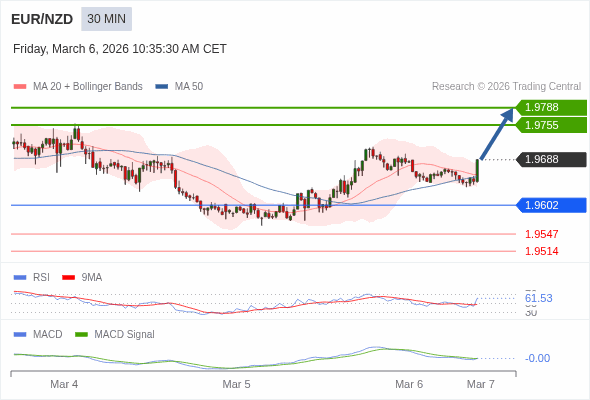
Task: Click the Mar 4 axis label
Action: (64, 384)
